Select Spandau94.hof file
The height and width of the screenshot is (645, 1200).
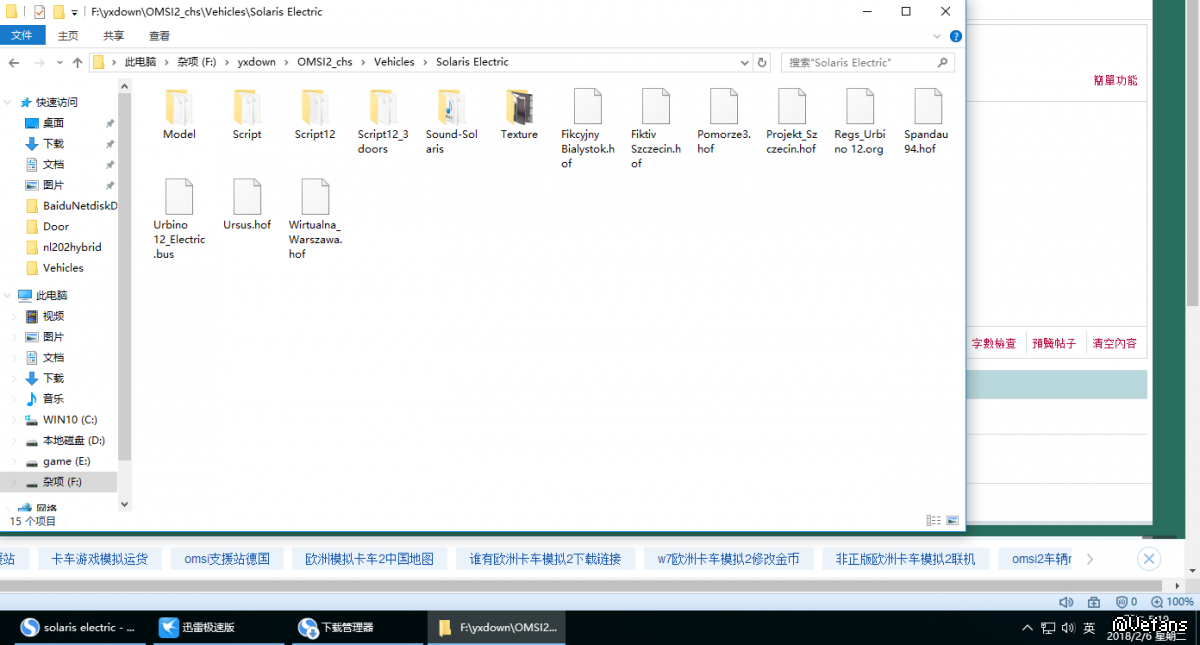pyautogui.click(x=927, y=121)
